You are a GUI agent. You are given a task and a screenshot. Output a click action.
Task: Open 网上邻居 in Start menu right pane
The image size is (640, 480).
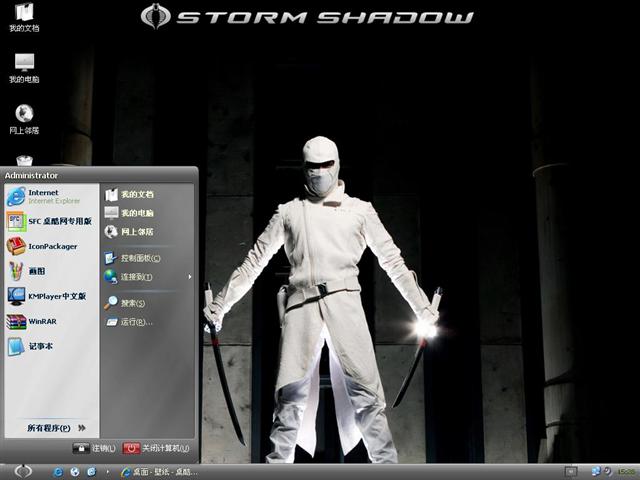point(129,231)
